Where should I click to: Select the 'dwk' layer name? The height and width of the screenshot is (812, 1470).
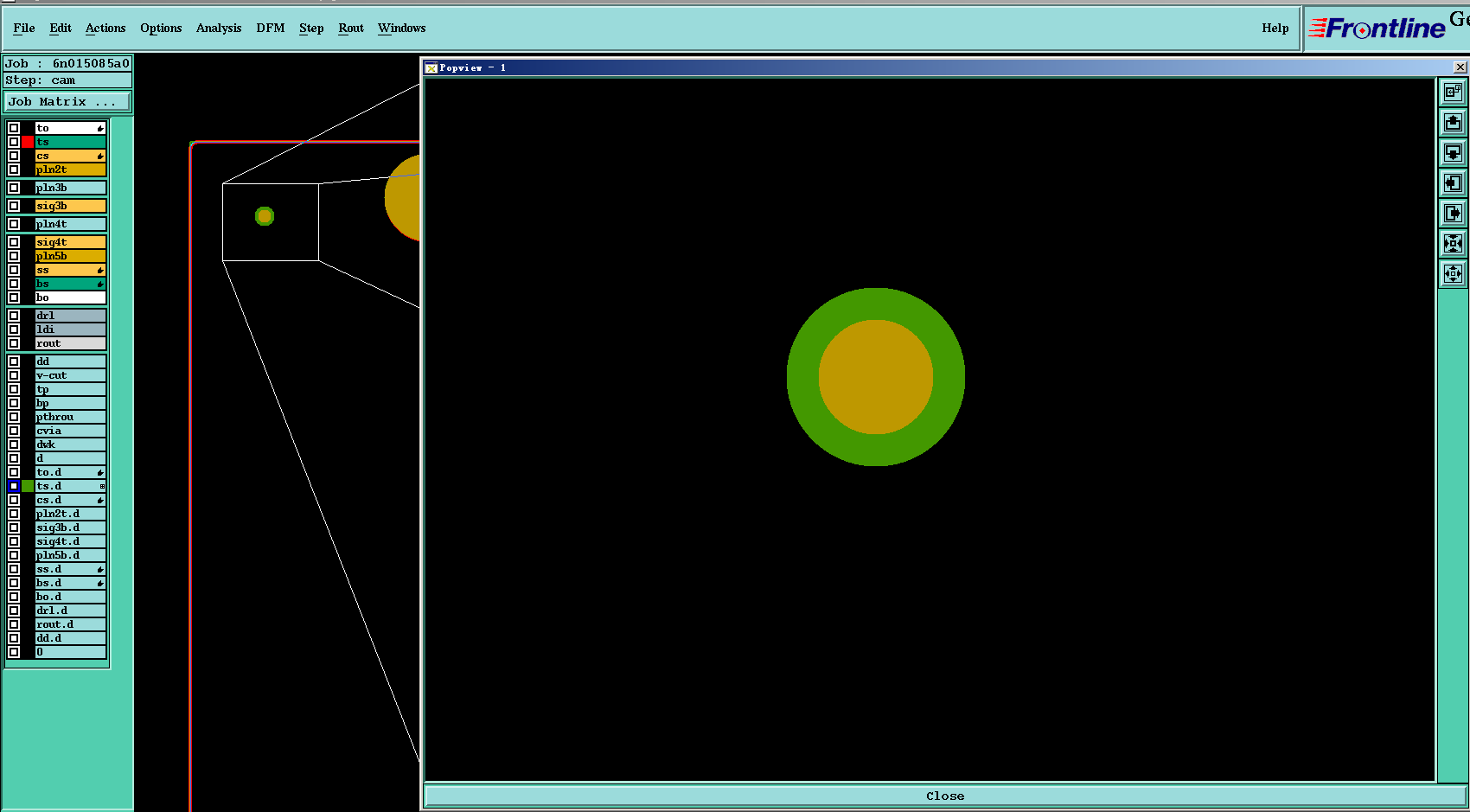click(70, 444)
